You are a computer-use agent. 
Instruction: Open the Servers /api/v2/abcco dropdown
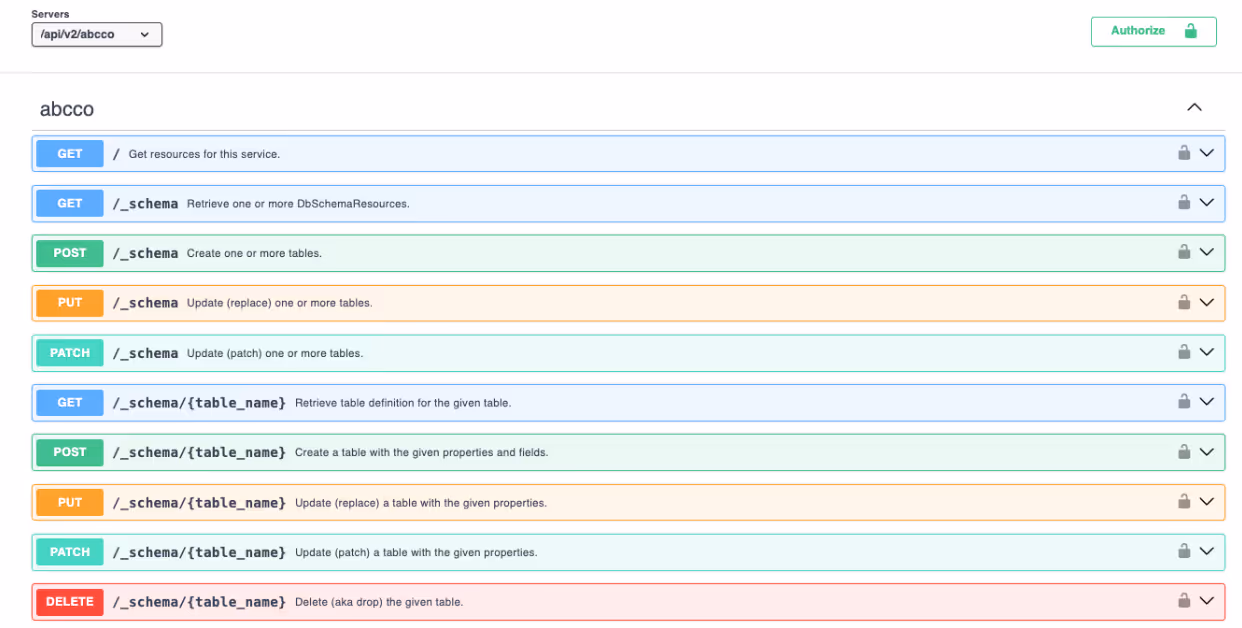97,34
